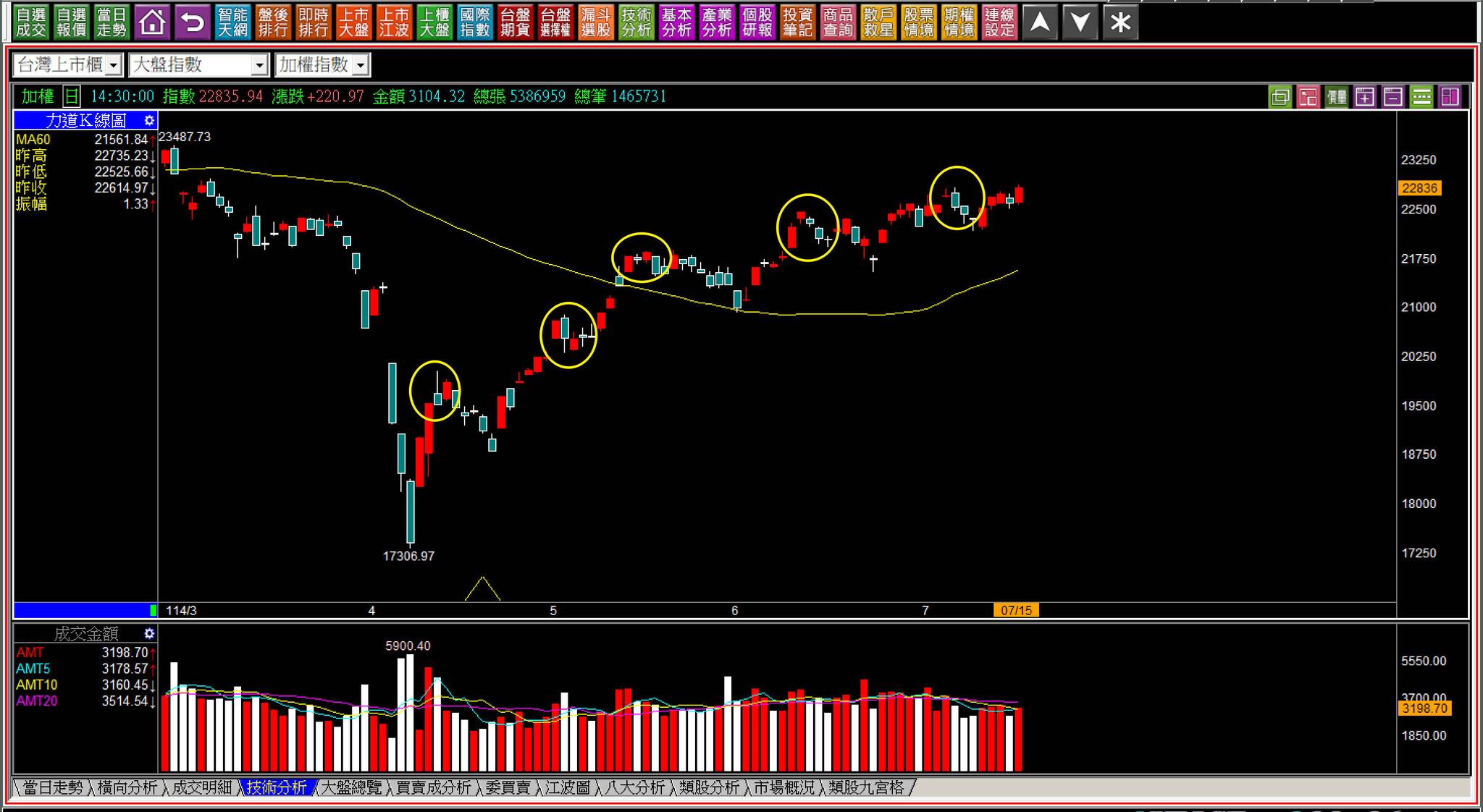Click the down arrow navigation icon
The width and height of the screenshot is (1483, 812).
(1080, 22)
